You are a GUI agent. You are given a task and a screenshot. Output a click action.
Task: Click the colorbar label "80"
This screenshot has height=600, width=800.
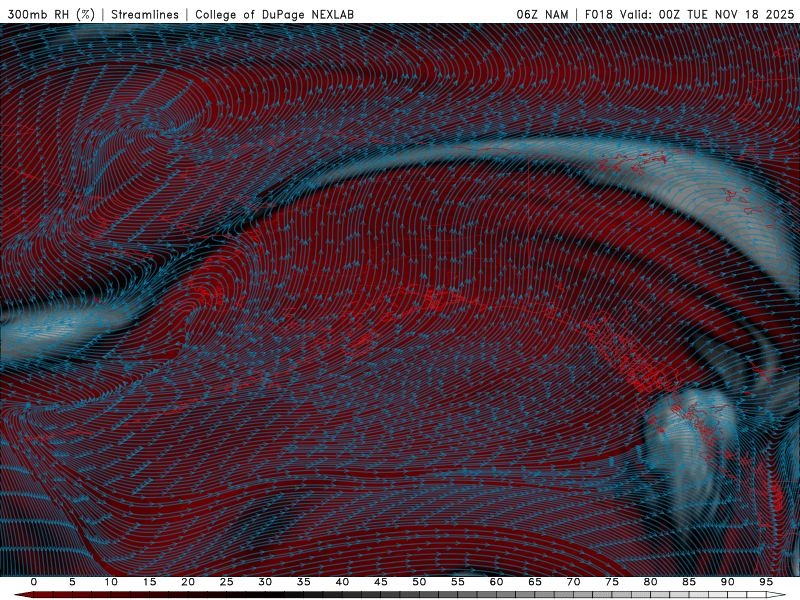650,582
